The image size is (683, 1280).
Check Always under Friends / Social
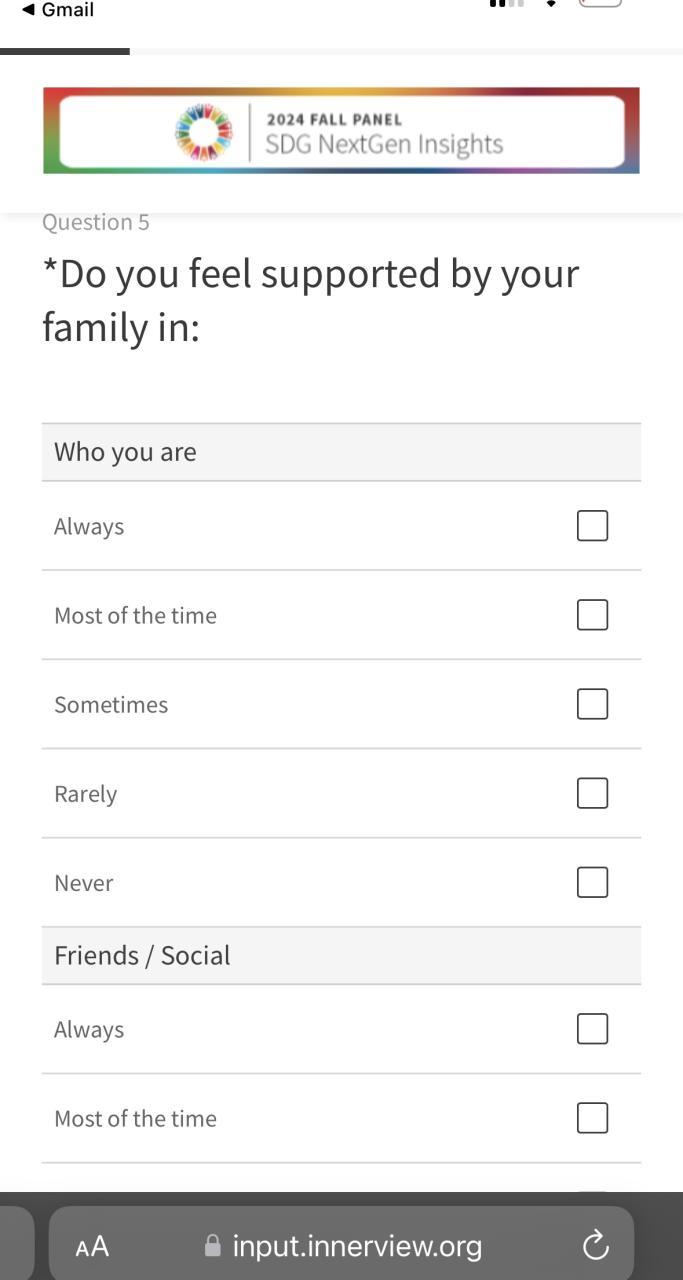coord(592,1029)
